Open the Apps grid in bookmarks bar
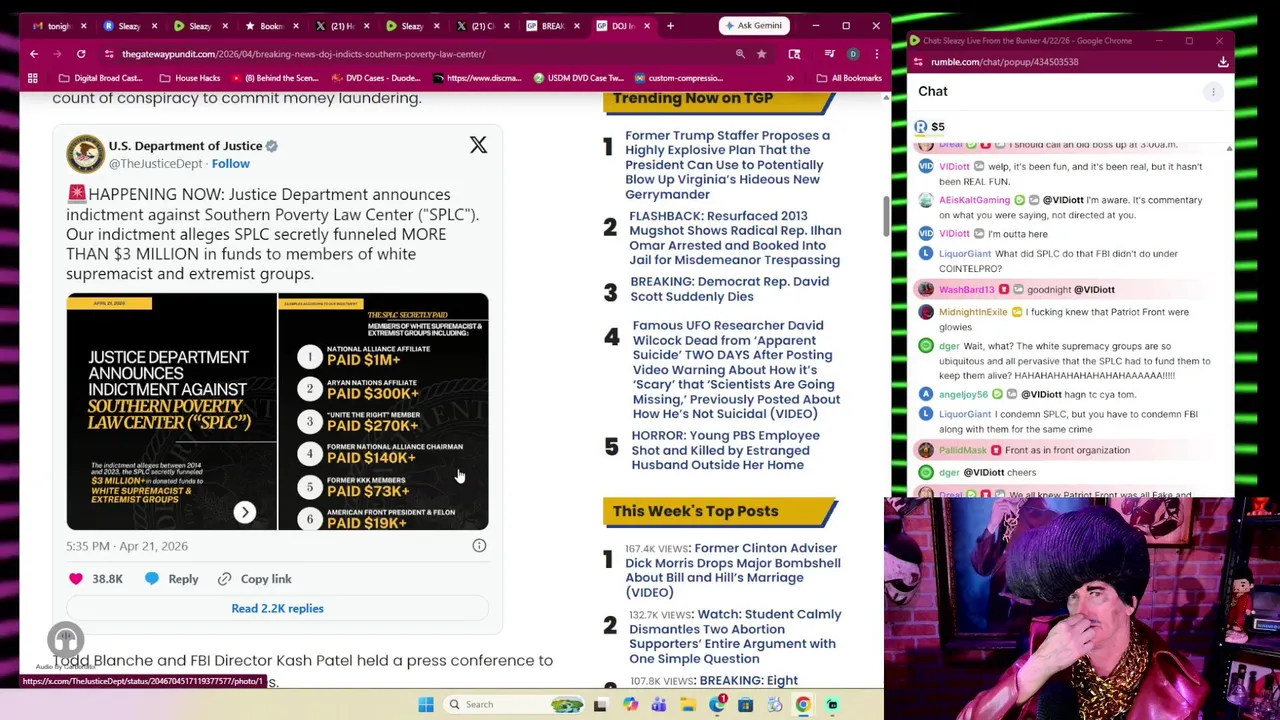 click(x=33, y=78)
